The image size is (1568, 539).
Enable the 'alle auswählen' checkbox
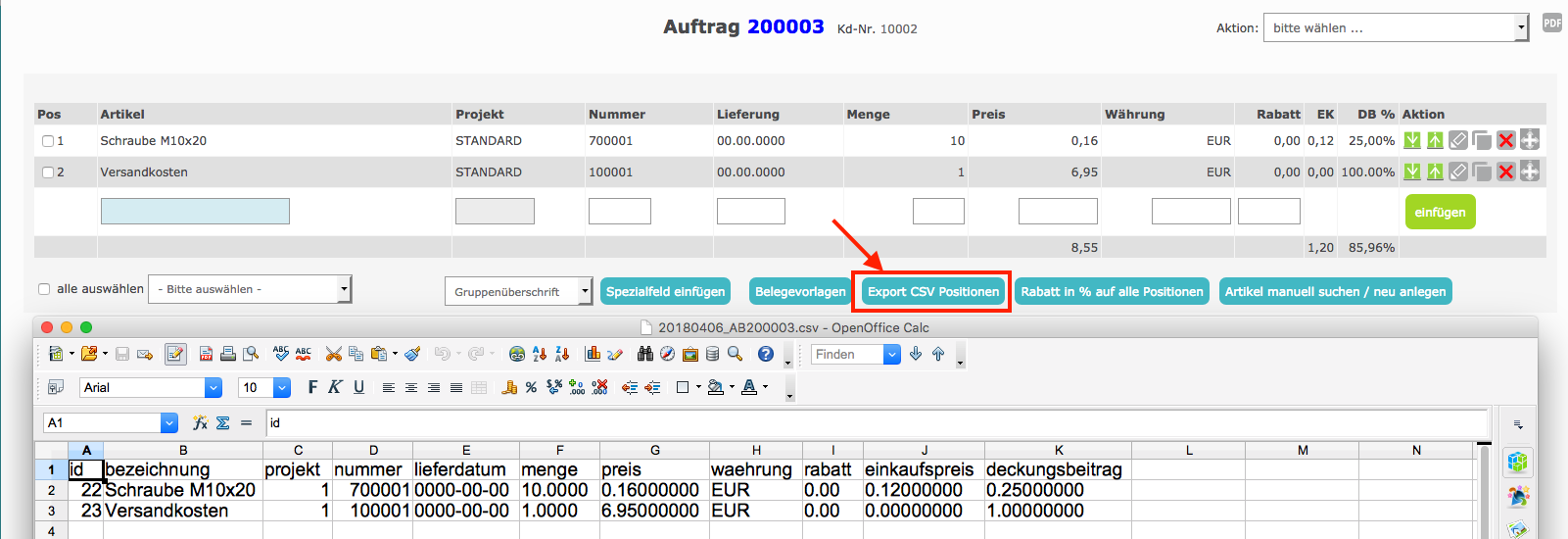[x=44, y=289]
